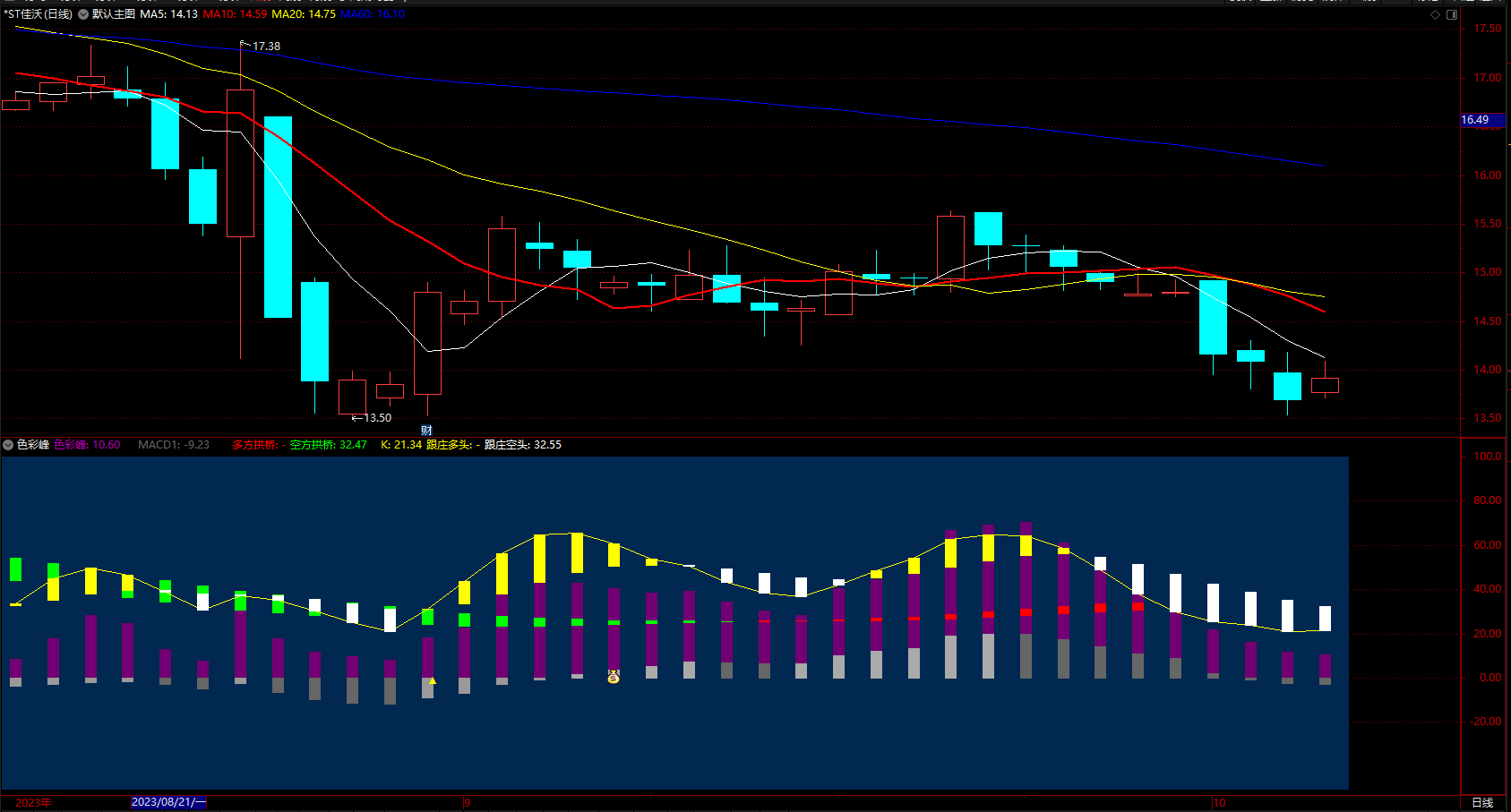1511x812 pixels.
Task: Select the MA20: 14.75 label
Action: [x=304, y=14]
